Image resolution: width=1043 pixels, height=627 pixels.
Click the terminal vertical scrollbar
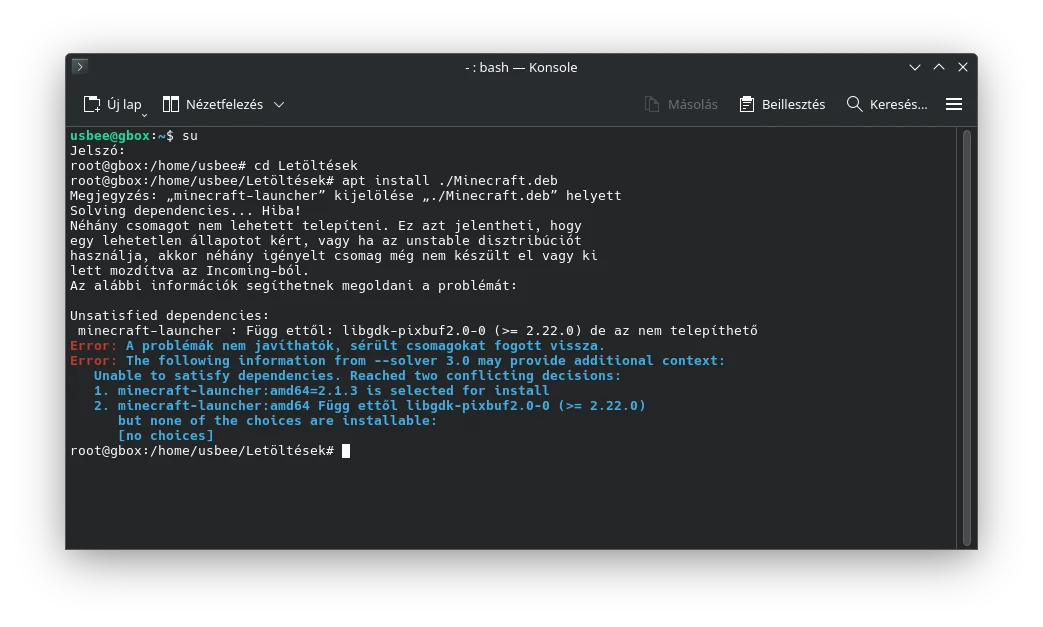967,337
